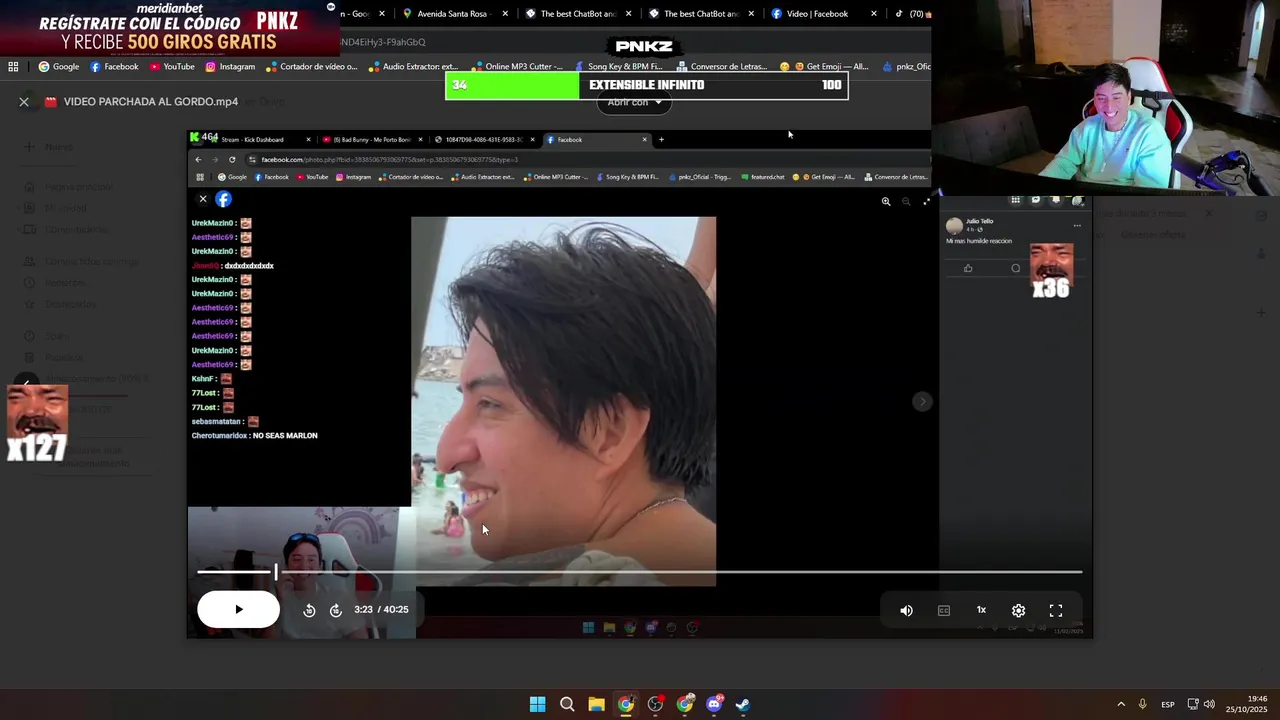Comment on Julio Tello's post
The width and height of the screenshot is (1280, 720).
pos(1016,268)
